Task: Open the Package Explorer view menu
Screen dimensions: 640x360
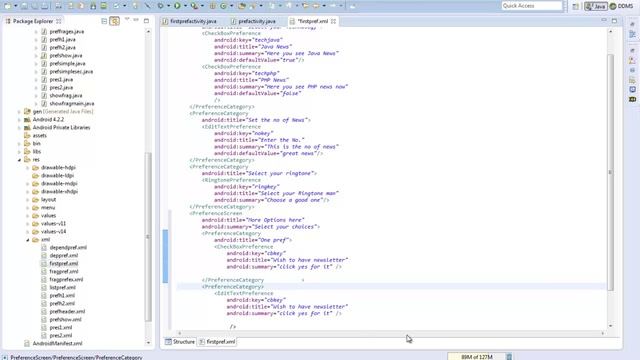Action: pyautogui.click(x=127, y=20)
